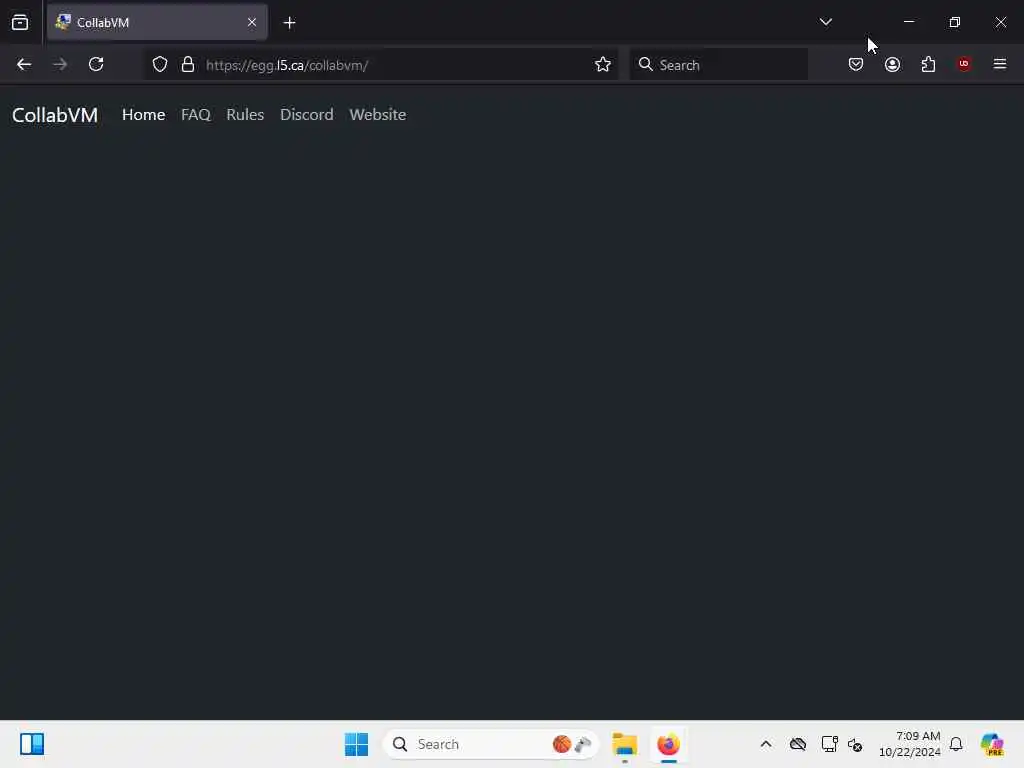Bookmark this page with the star

click(603, 64)
